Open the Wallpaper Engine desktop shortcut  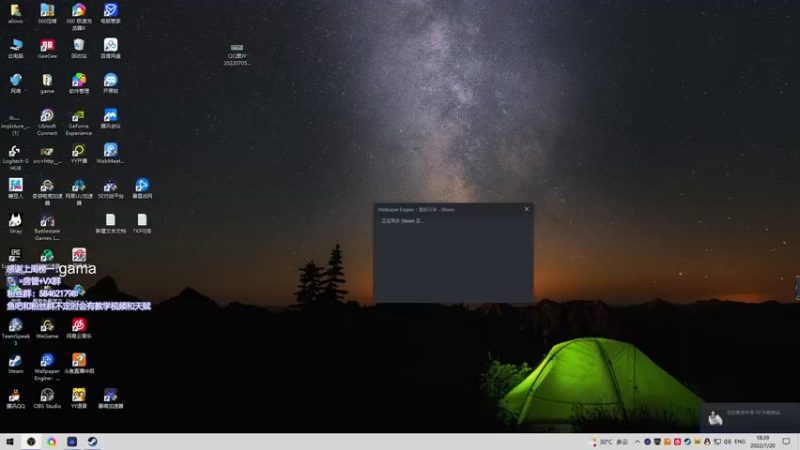(47, 367)
